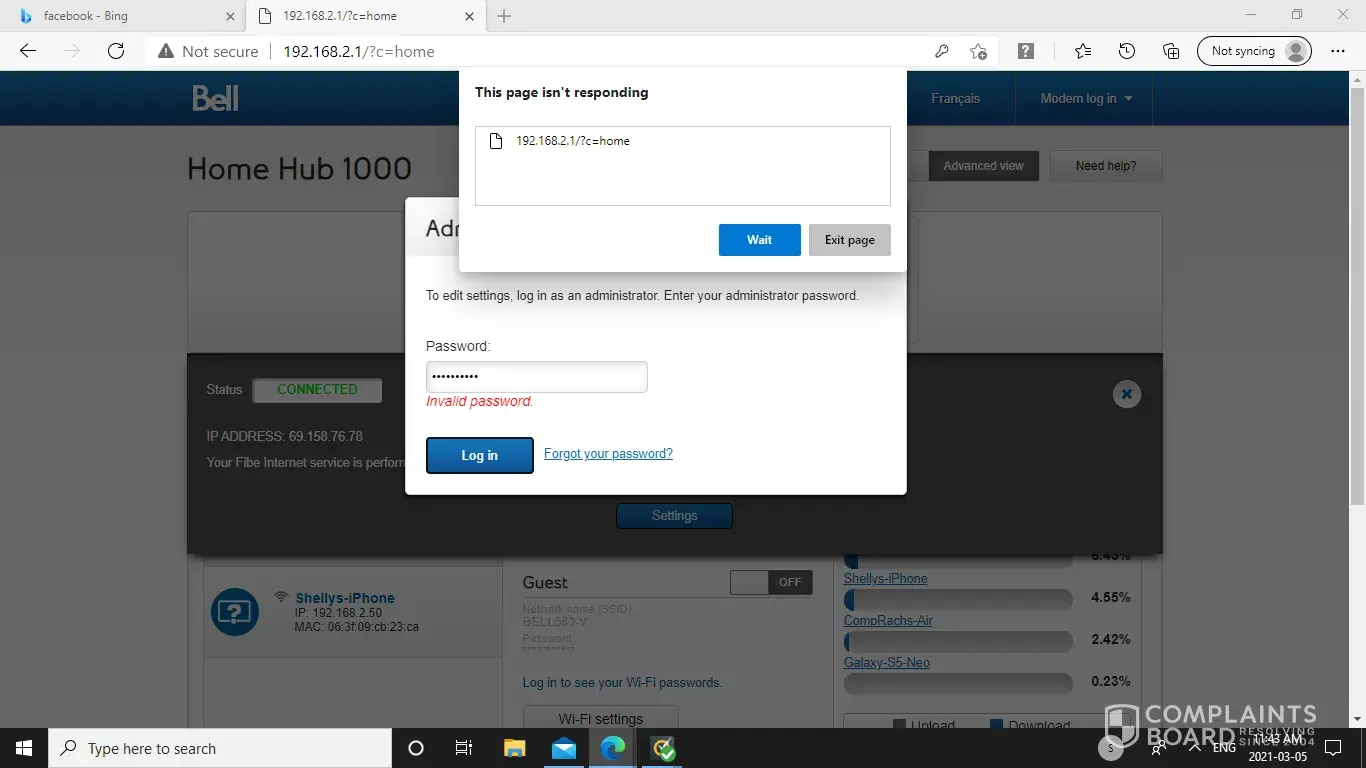
Task: Add this page to favorites with the star icon
Action: pos(978,52)
